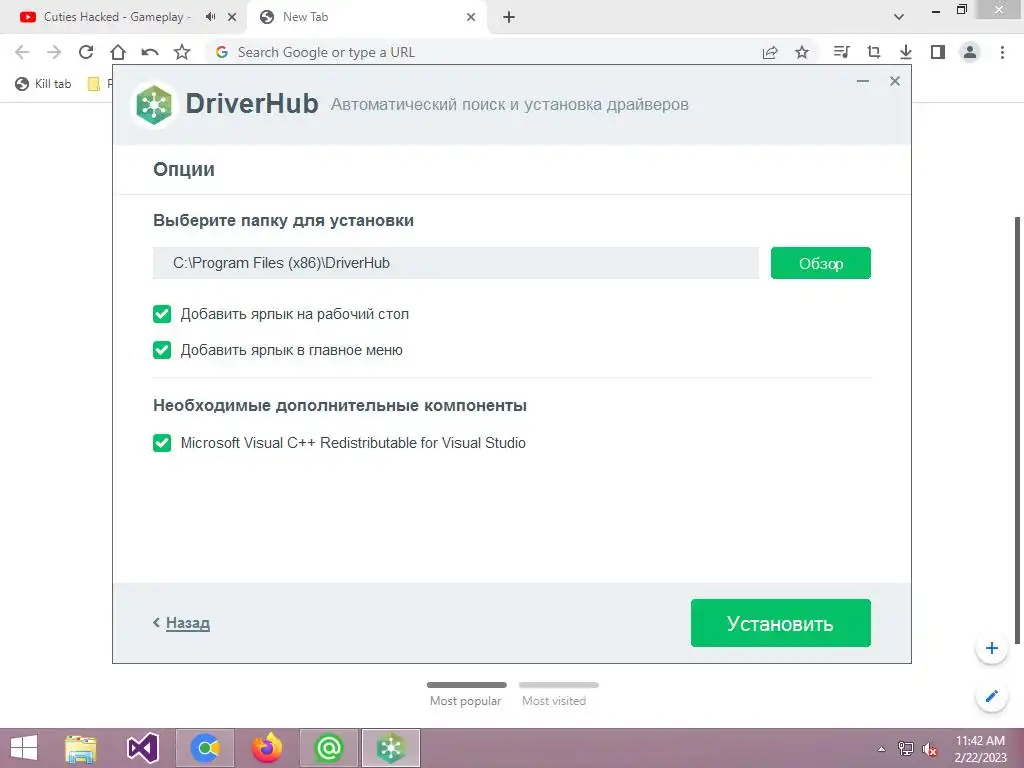Open Visual Studio from the taskbar
1024x768 pixels.
tap(142, 748)
